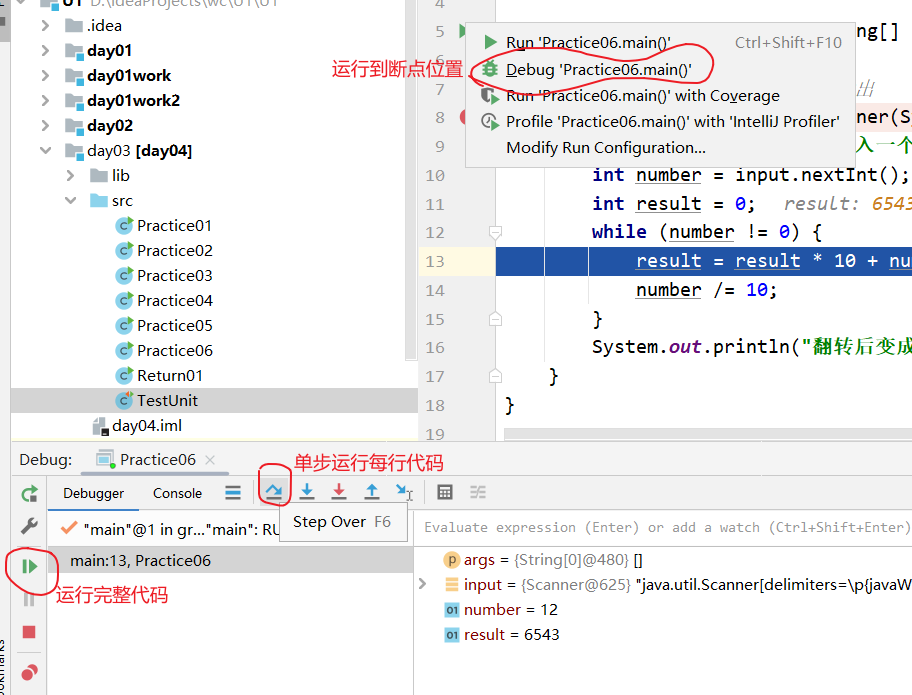Close the Practice06 debug tab
The image size is (912, 695).
click(x=210, y=459)
